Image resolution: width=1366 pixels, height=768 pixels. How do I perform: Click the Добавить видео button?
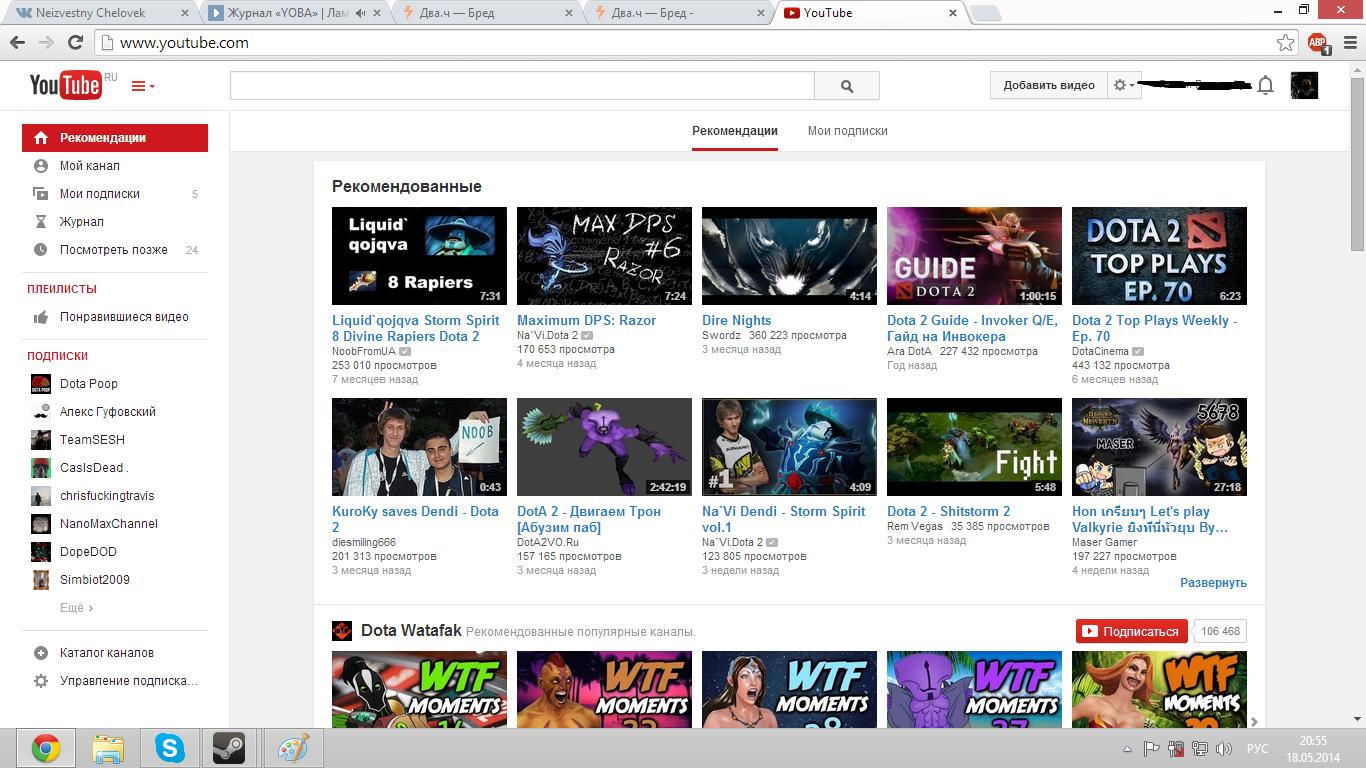click(x=1049, y=85)
